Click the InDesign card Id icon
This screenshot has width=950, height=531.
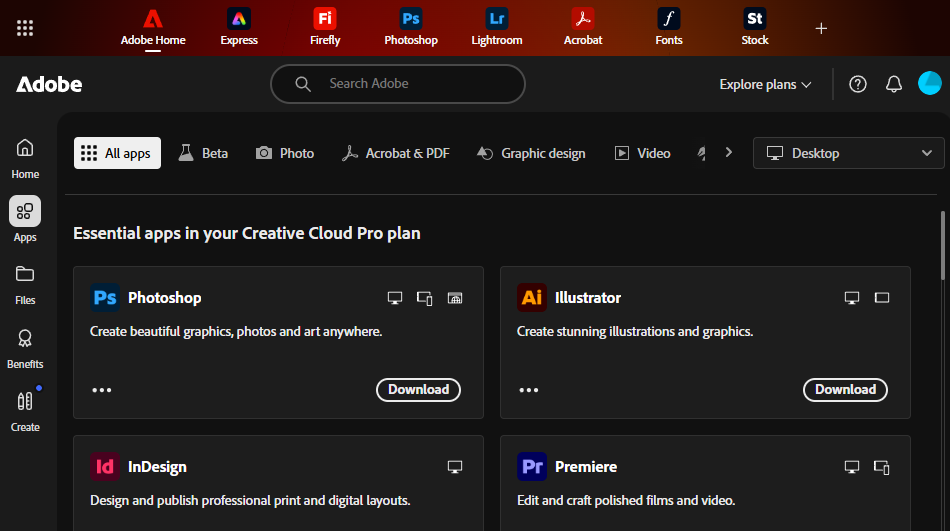point(105,467)
